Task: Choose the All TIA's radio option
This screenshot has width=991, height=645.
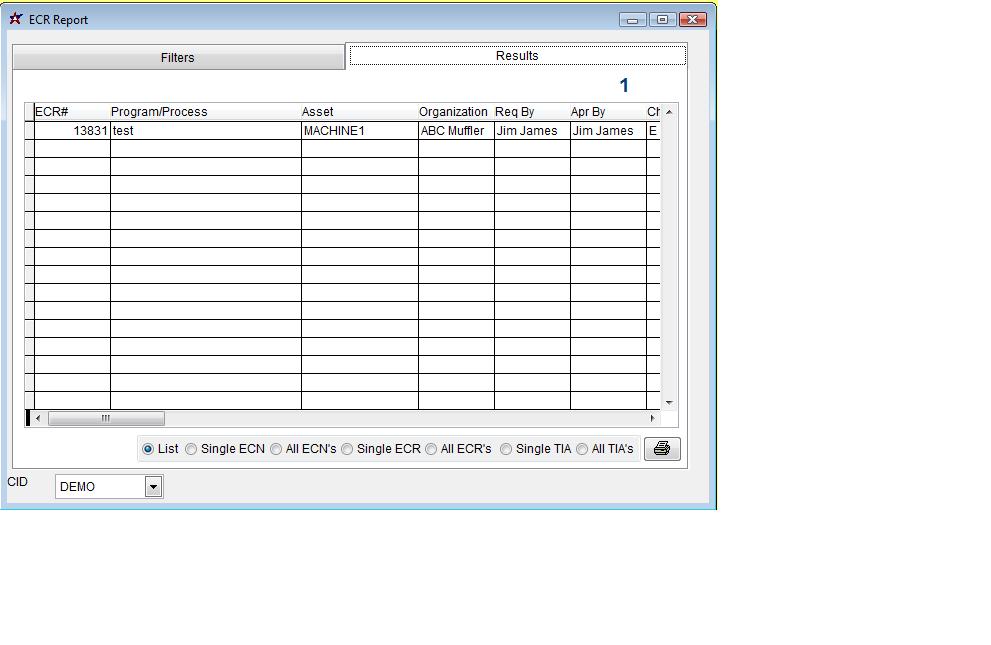Action: pos(582,449)
